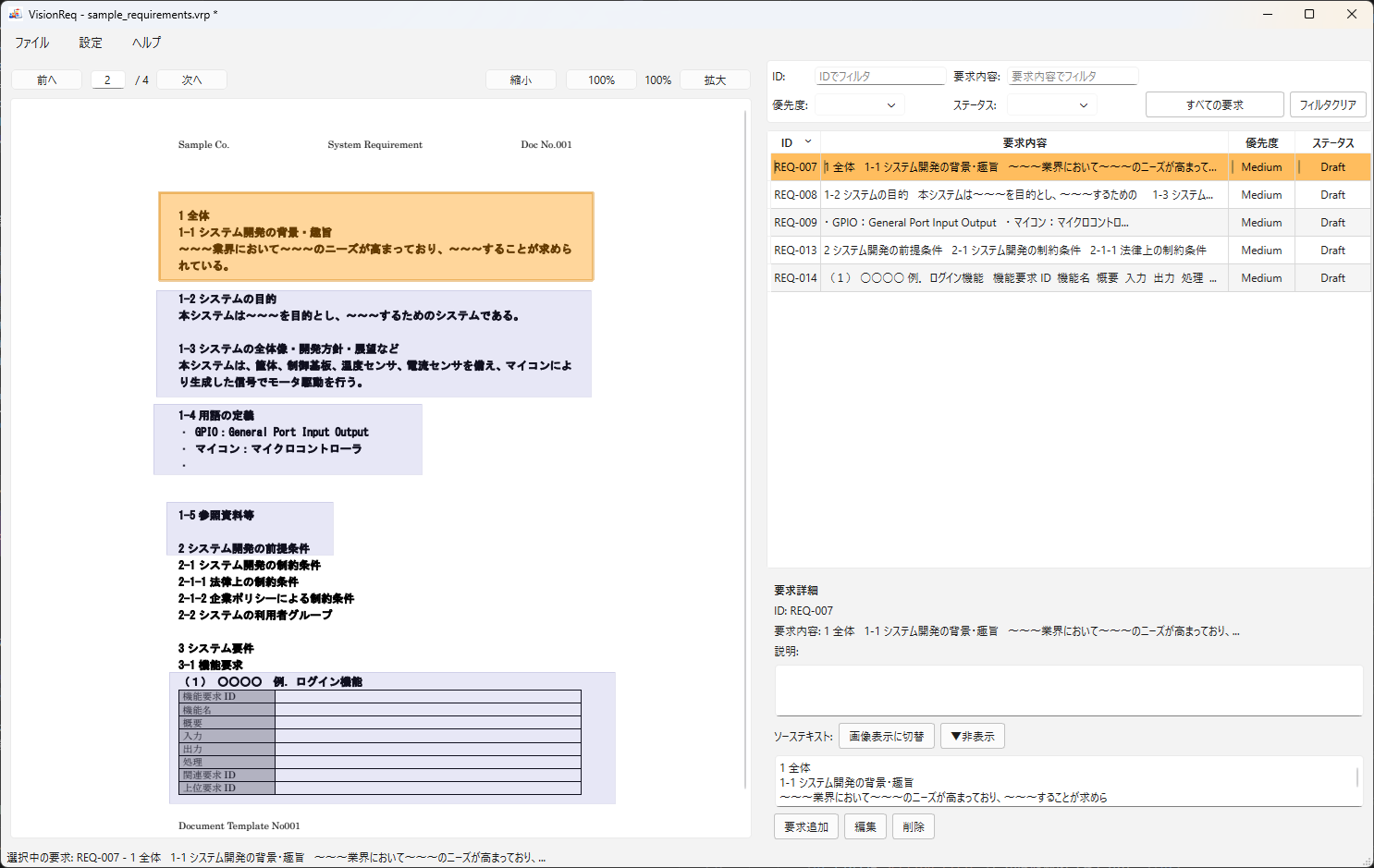Zoom in using the 拡大 button
This screenshot has width=1374, height=868.
click(714, 79)
